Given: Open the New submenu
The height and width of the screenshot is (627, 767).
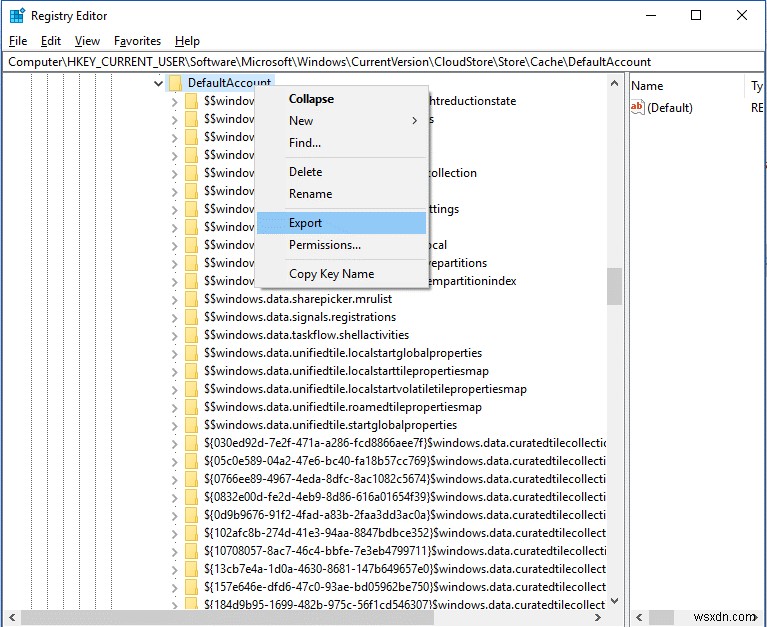Looking at the screenshot, I should pos(341,121).
